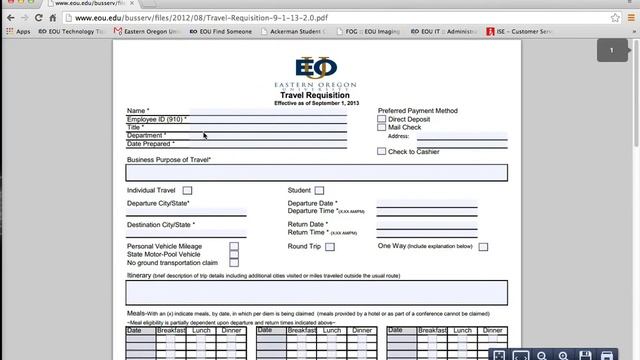Check the Mail Check box
The image size is (640, 360).
point(381,127)
